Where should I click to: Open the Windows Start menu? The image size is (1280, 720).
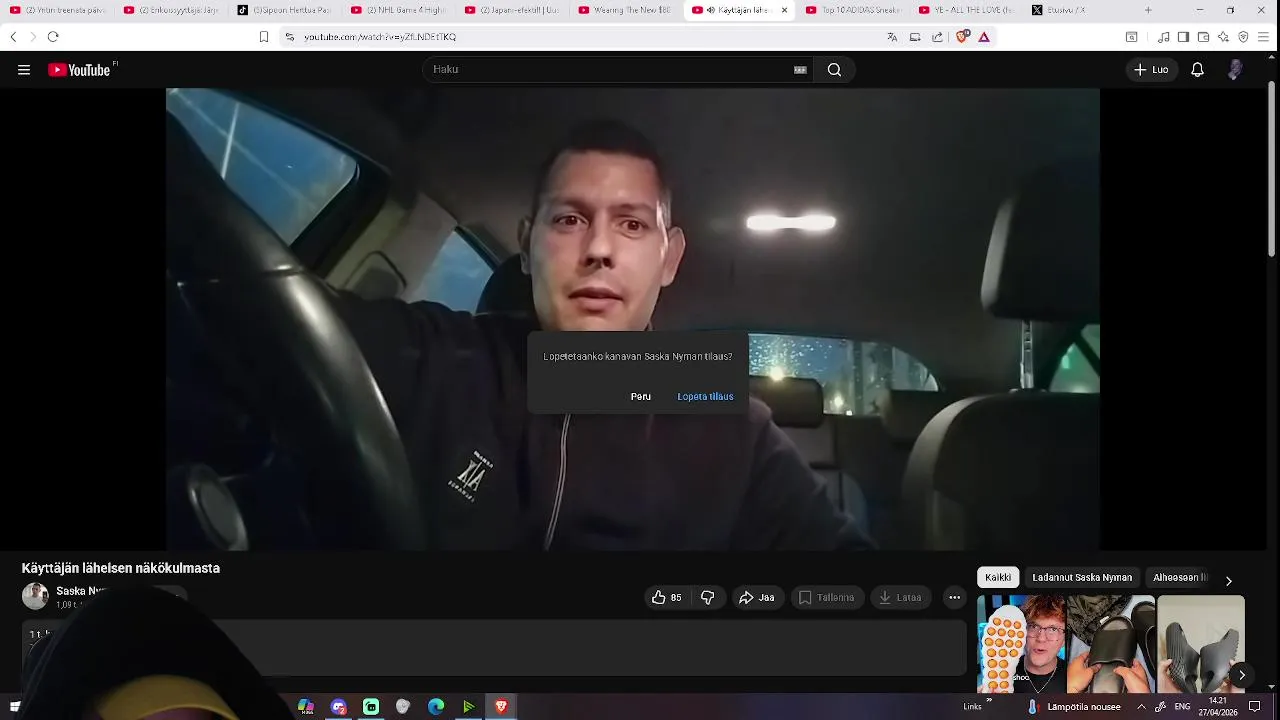[15, 707]
